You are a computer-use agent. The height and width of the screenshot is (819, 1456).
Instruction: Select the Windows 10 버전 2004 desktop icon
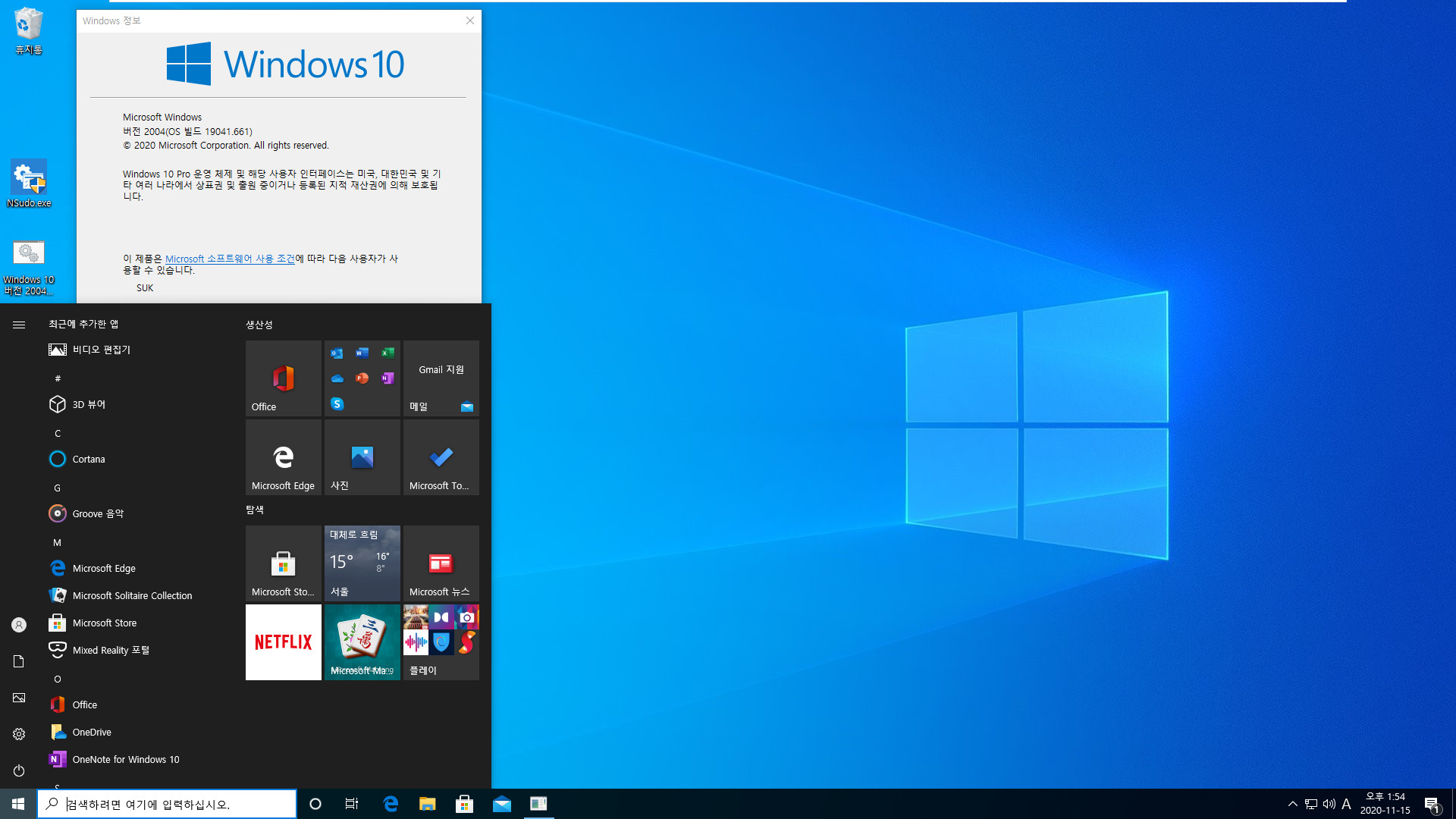[29, 268]
